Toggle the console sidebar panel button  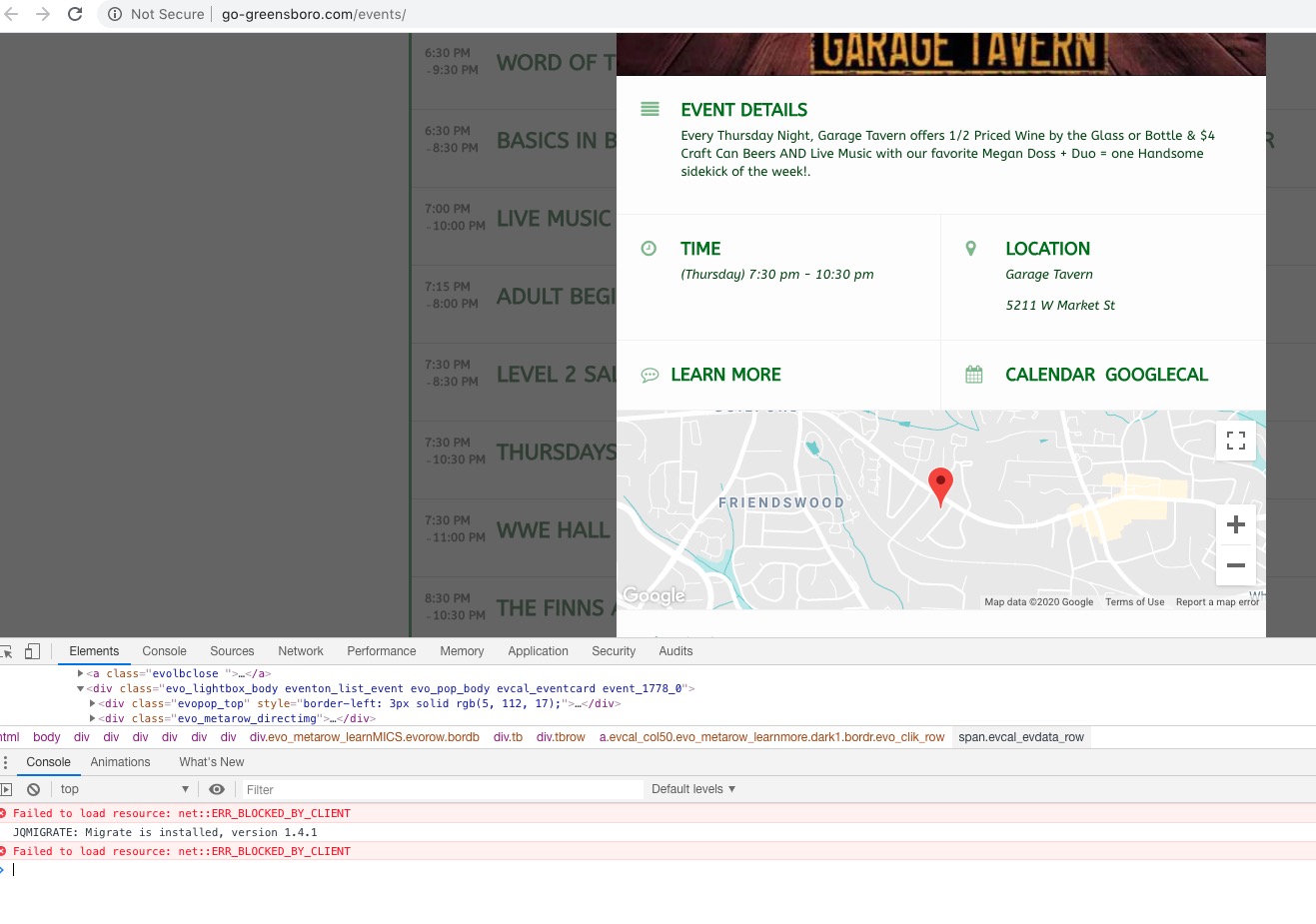click(x=6, y=789)
